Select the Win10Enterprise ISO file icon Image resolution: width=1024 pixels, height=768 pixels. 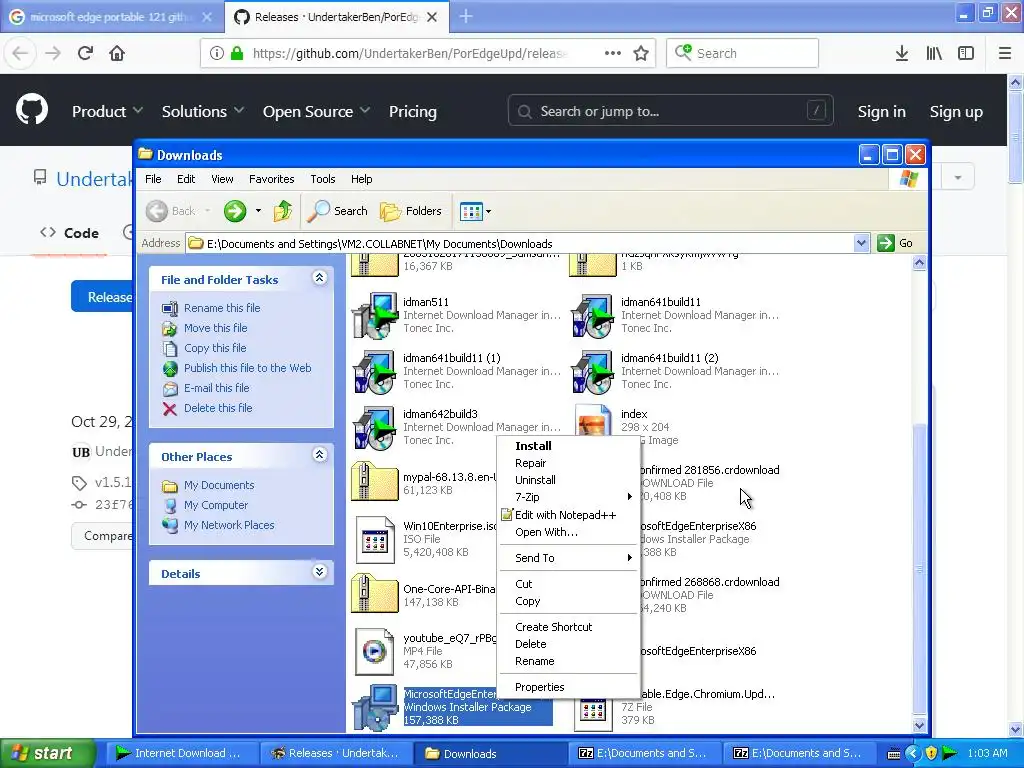click(375, 539)
